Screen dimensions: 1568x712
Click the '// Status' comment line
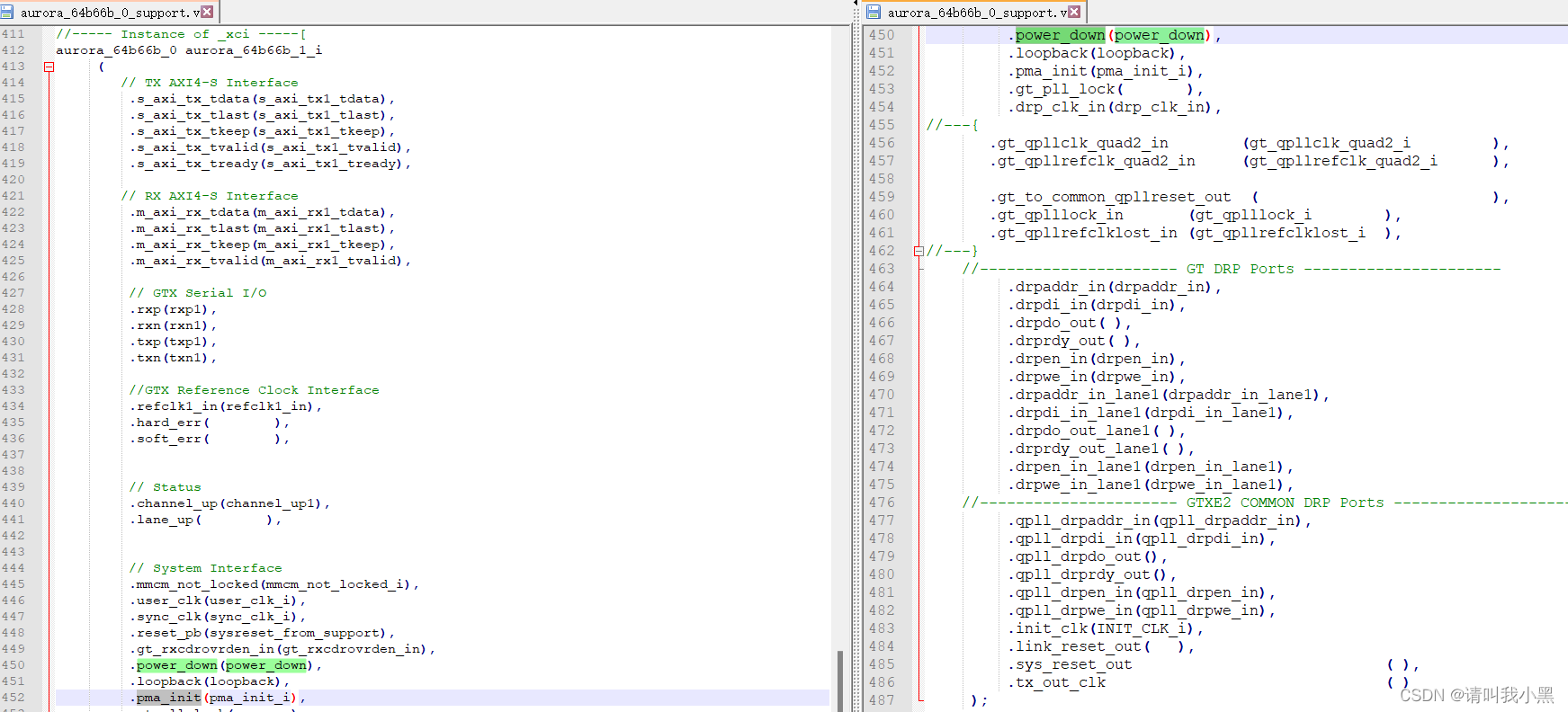tap(166, 487)
